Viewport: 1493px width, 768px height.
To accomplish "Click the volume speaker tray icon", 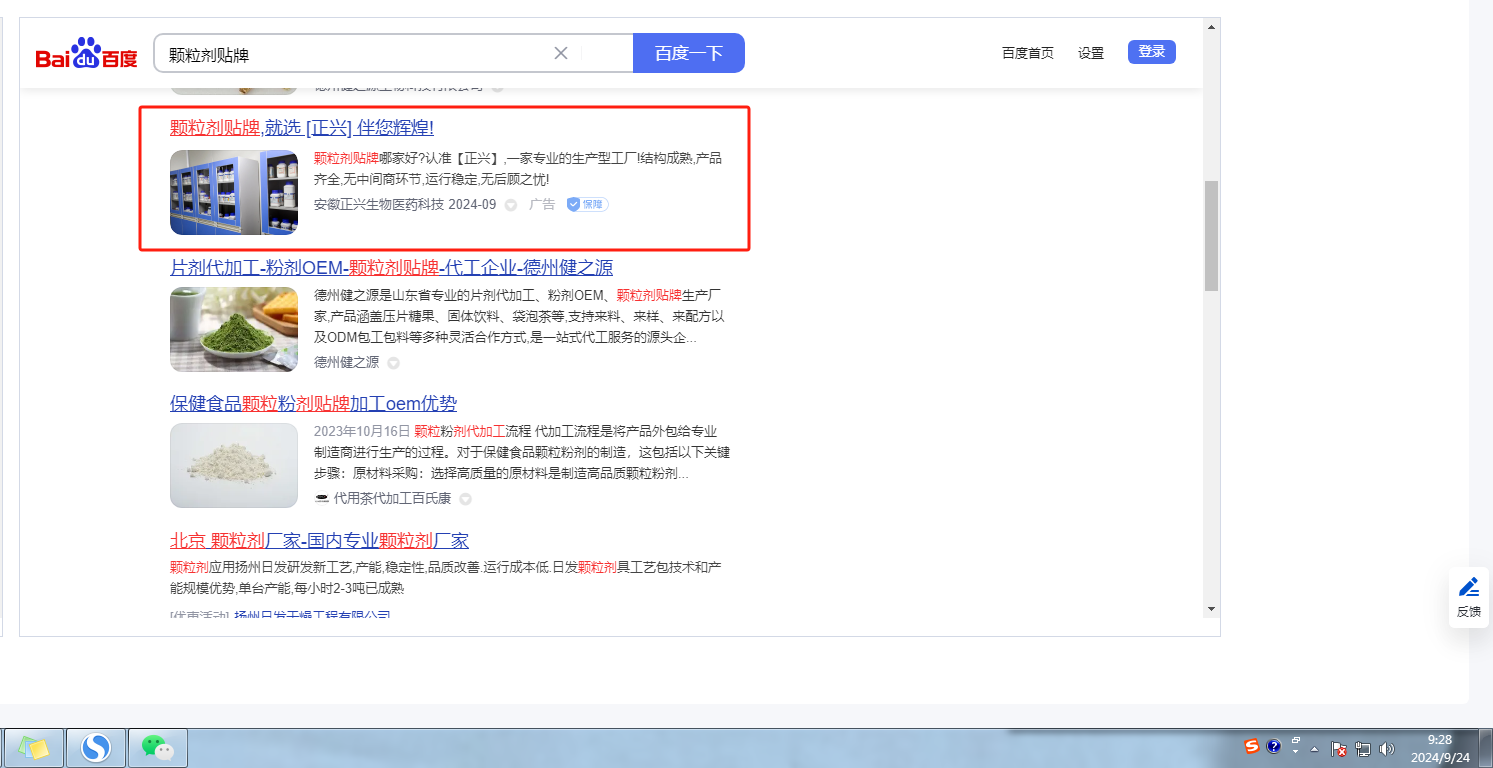I will (x=1387, y=748).
